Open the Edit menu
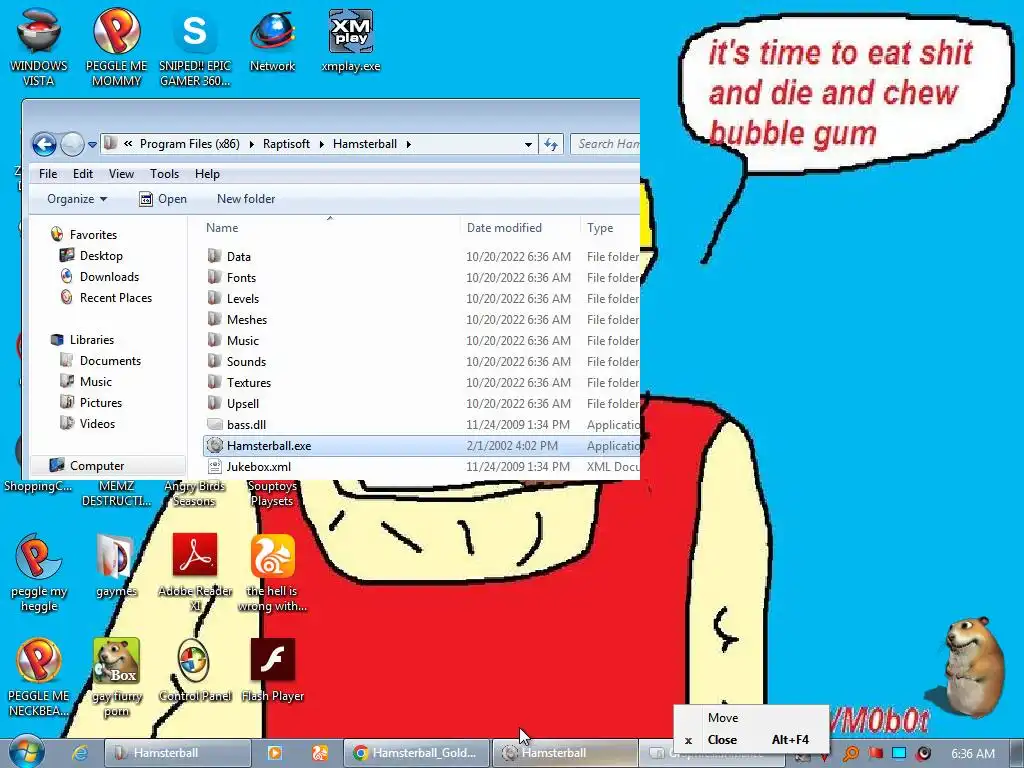 tap(82, 174)
